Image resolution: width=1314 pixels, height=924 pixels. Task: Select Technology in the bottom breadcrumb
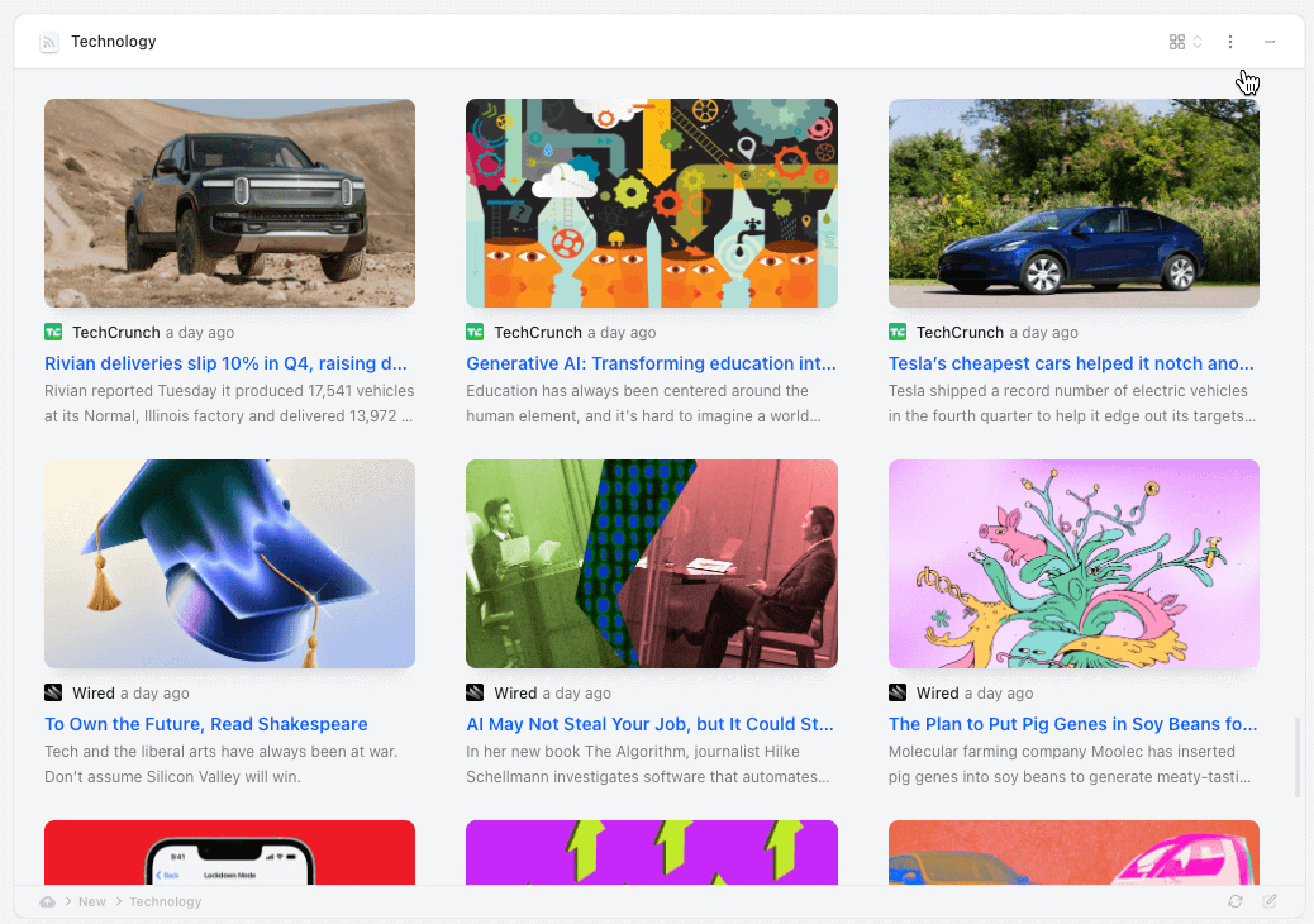tap(165, 902)
